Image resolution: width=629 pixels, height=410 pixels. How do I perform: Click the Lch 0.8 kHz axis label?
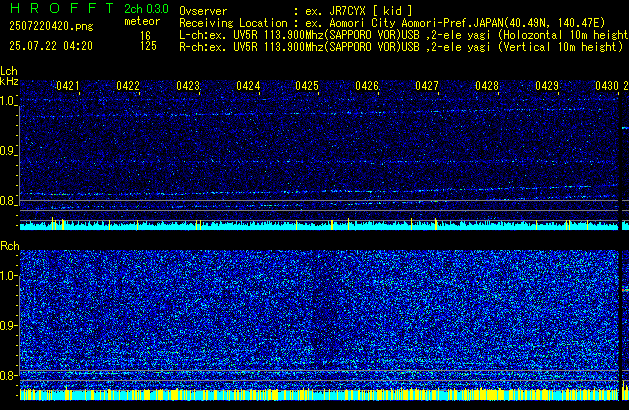(x=8, y=201)
